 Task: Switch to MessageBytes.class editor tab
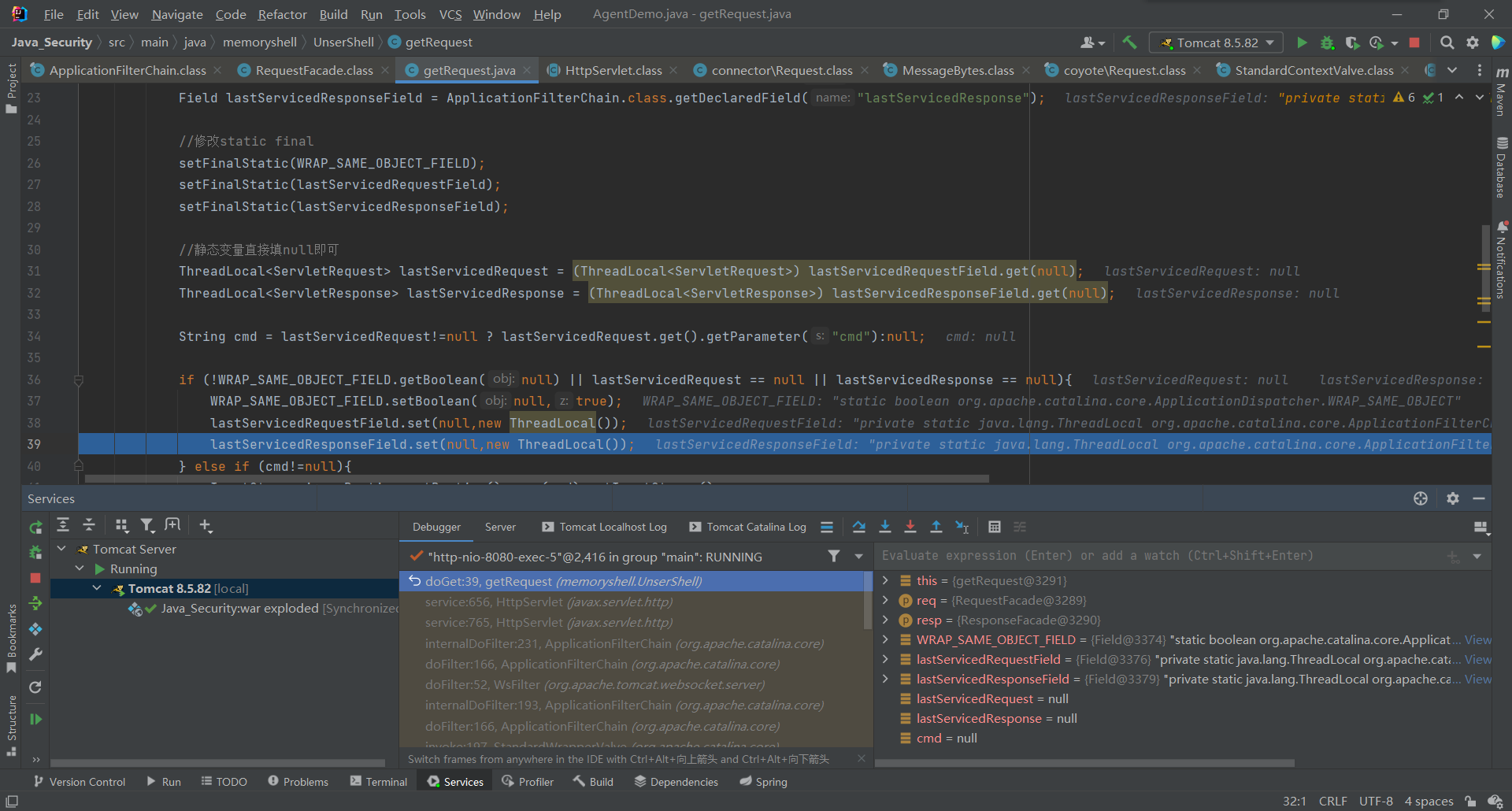tap(958, 70)
